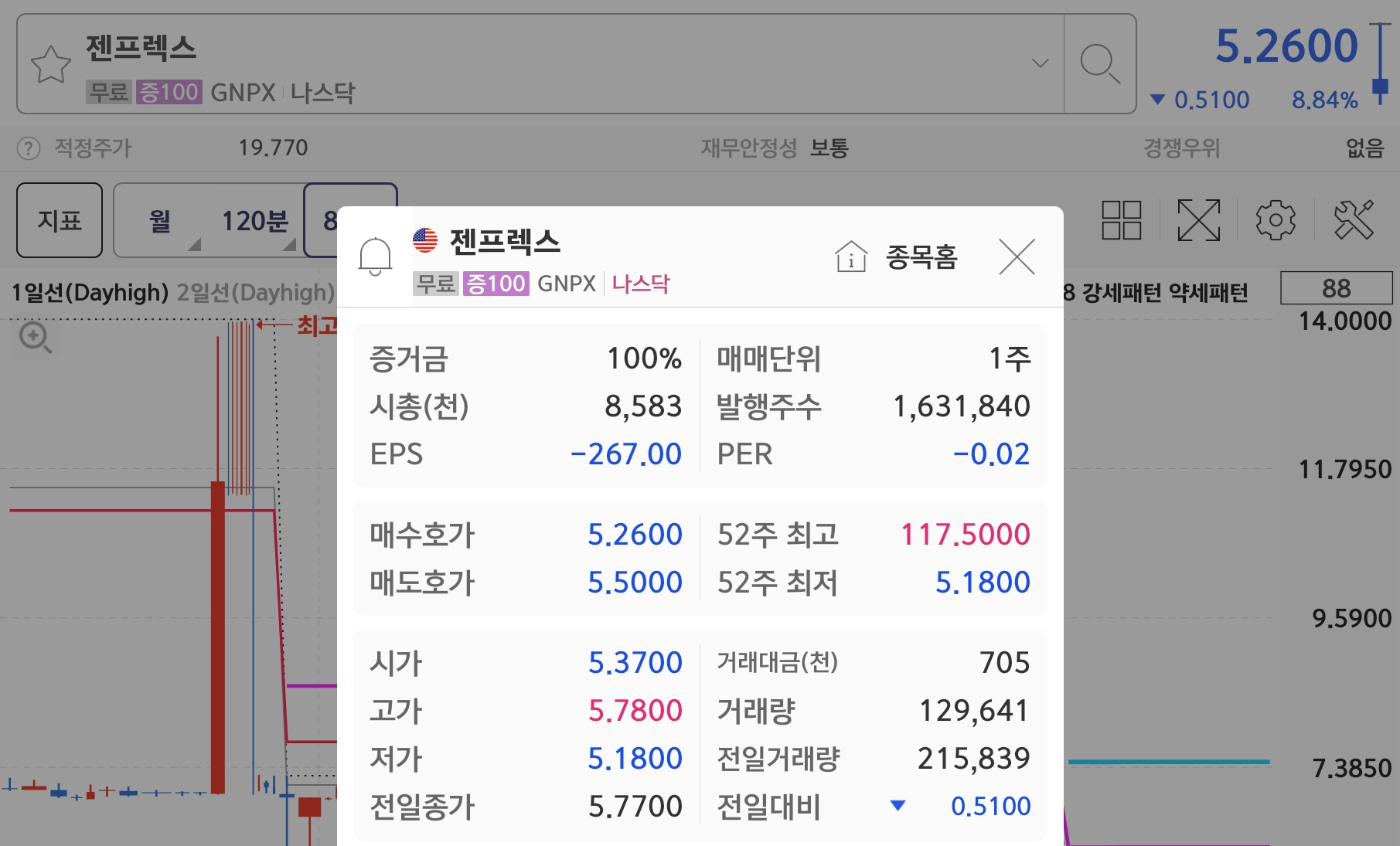Click 2일선(Dayhigh) indicator legend
Image resolution: width=1400 pixels, height=846 pixels.
pos(255,293)
